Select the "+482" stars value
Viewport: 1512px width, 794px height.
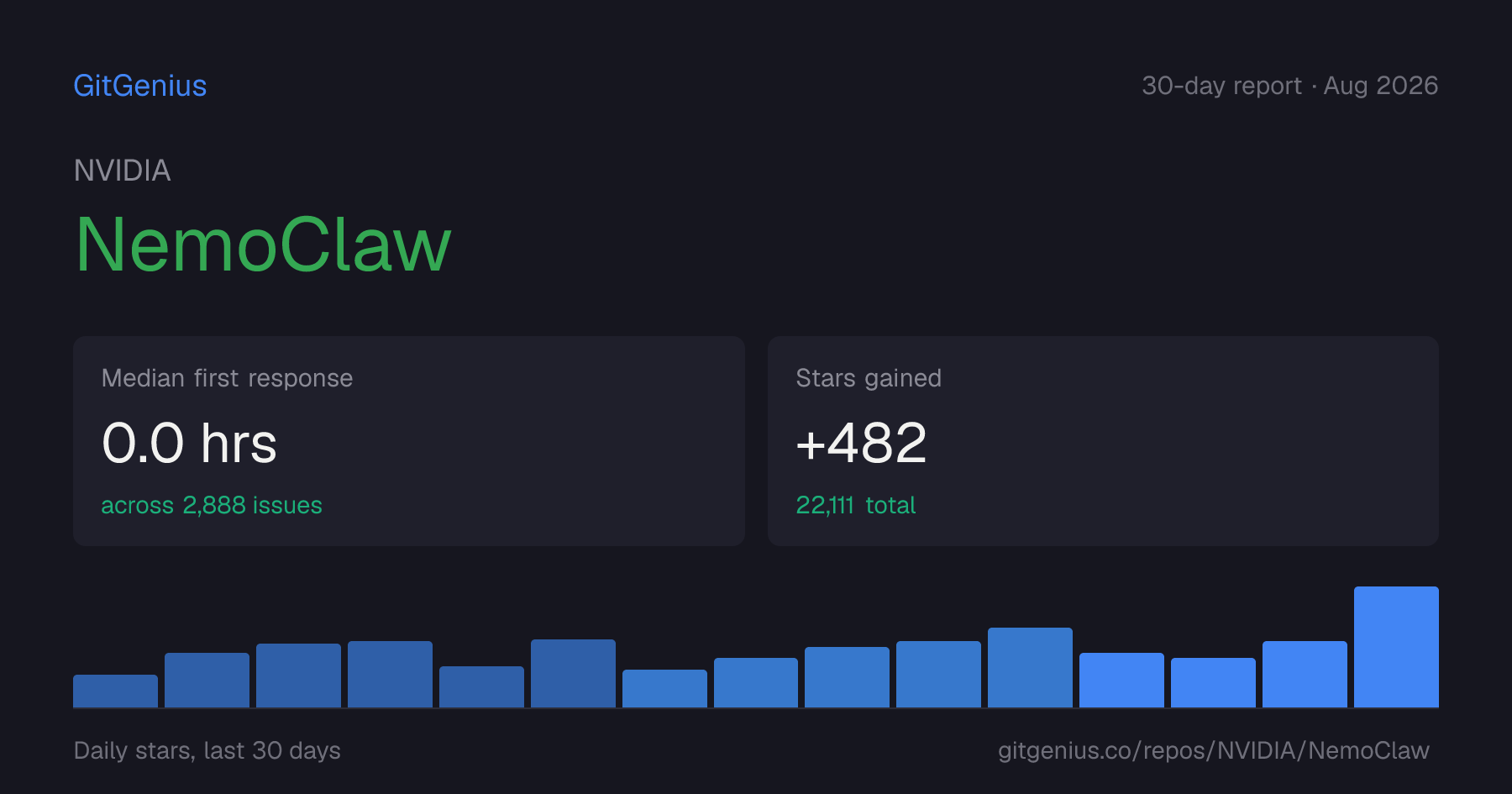pos(861,443)
